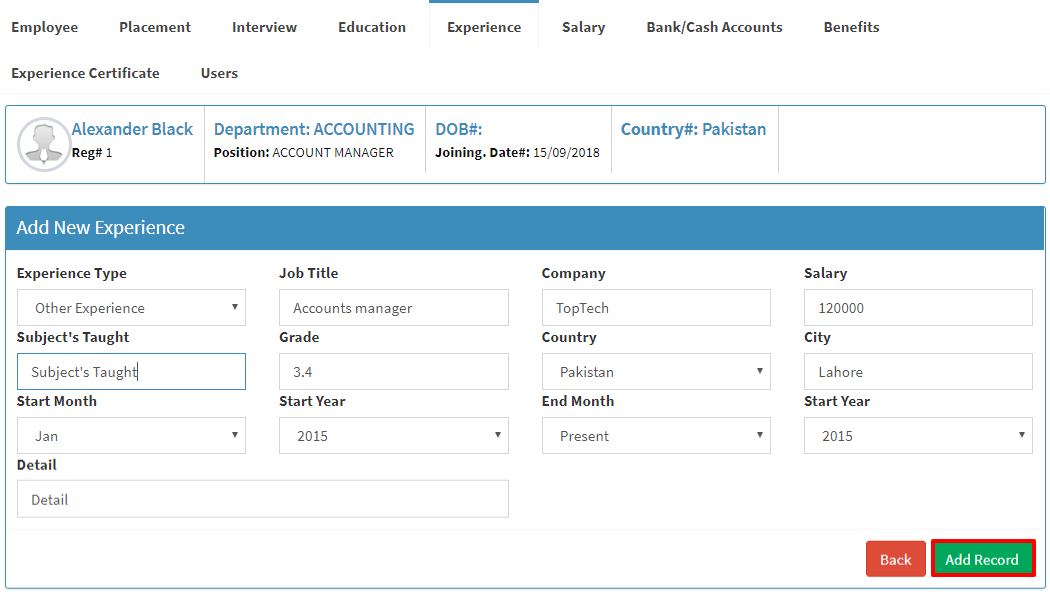Open the Alexander Black name link
The height and width of the screenshot is (597, 1050).
pos(132,129)
